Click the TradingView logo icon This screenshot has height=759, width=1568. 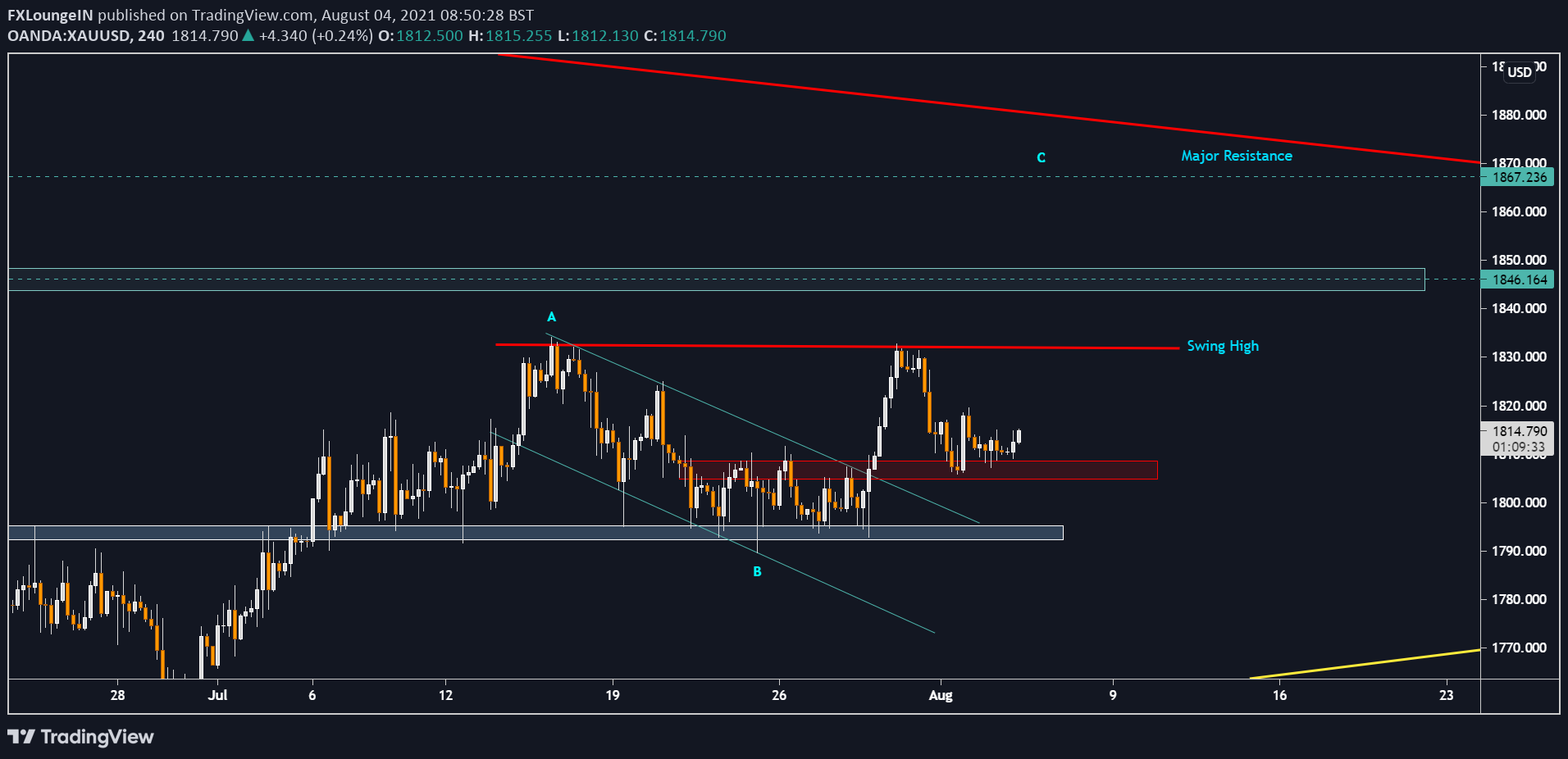21,736
